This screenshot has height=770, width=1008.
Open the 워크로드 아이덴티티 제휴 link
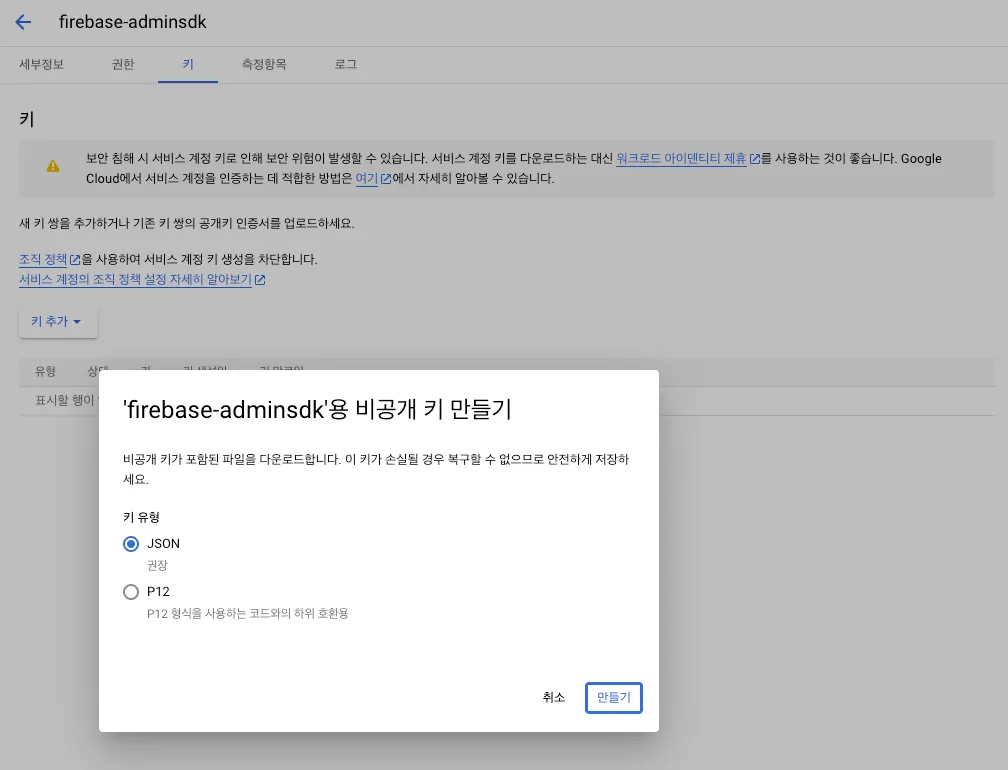681,158
